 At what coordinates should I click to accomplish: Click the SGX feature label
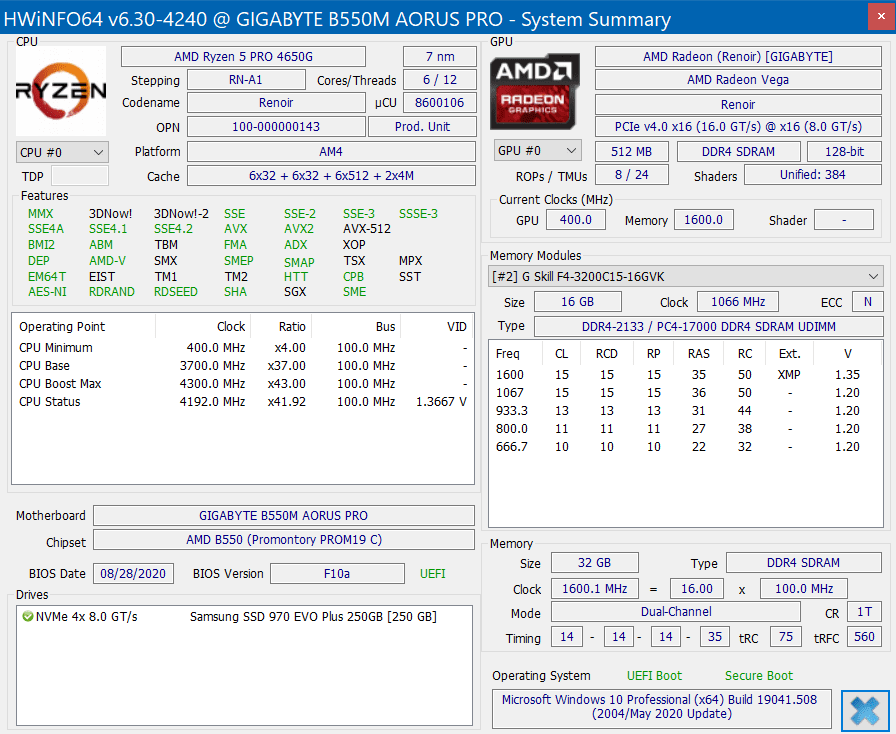click(295, 292)
